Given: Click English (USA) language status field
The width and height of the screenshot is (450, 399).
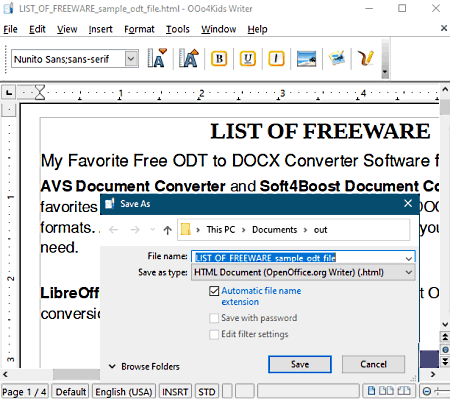Looking at the screenshot, I should [124, 392].
